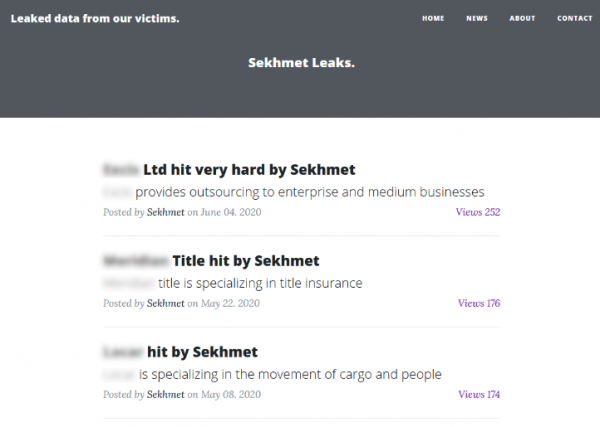Screen dimensions: 600x427
Task: Go to the NEWS page
Action: [477, 18]
